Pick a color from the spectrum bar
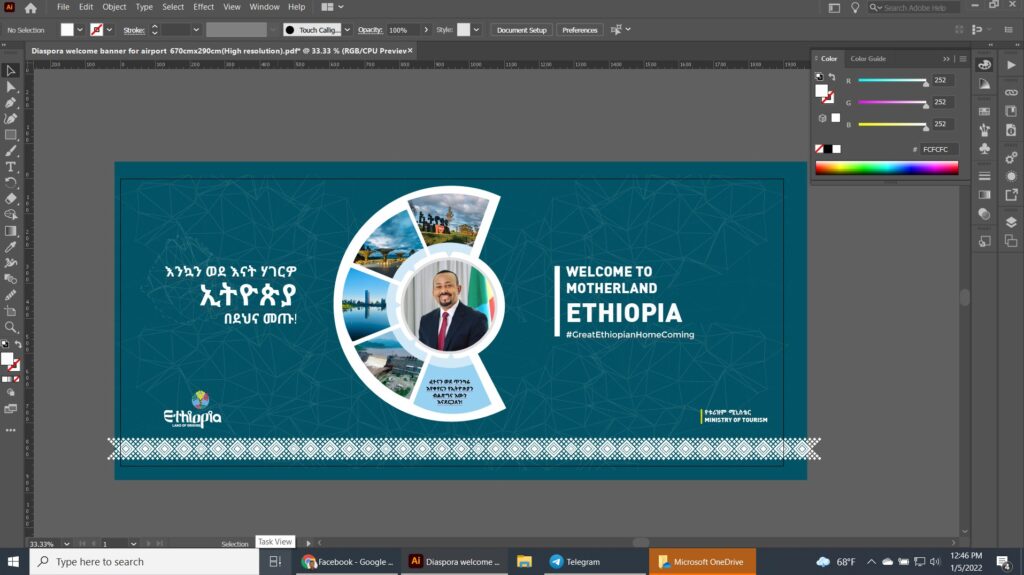Viewport: 1024px width, 575px height. point(887,168)
